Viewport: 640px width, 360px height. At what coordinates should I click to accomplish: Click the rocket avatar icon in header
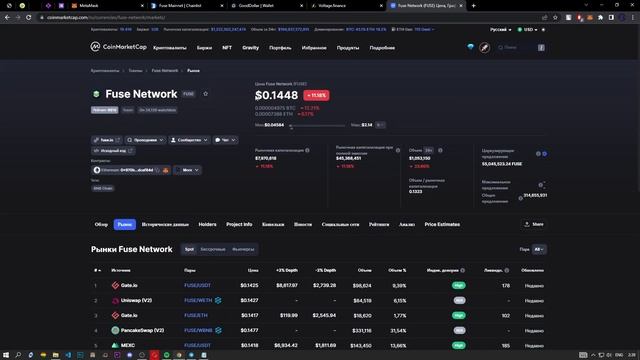pyautogui.click(x=484, y=48)
